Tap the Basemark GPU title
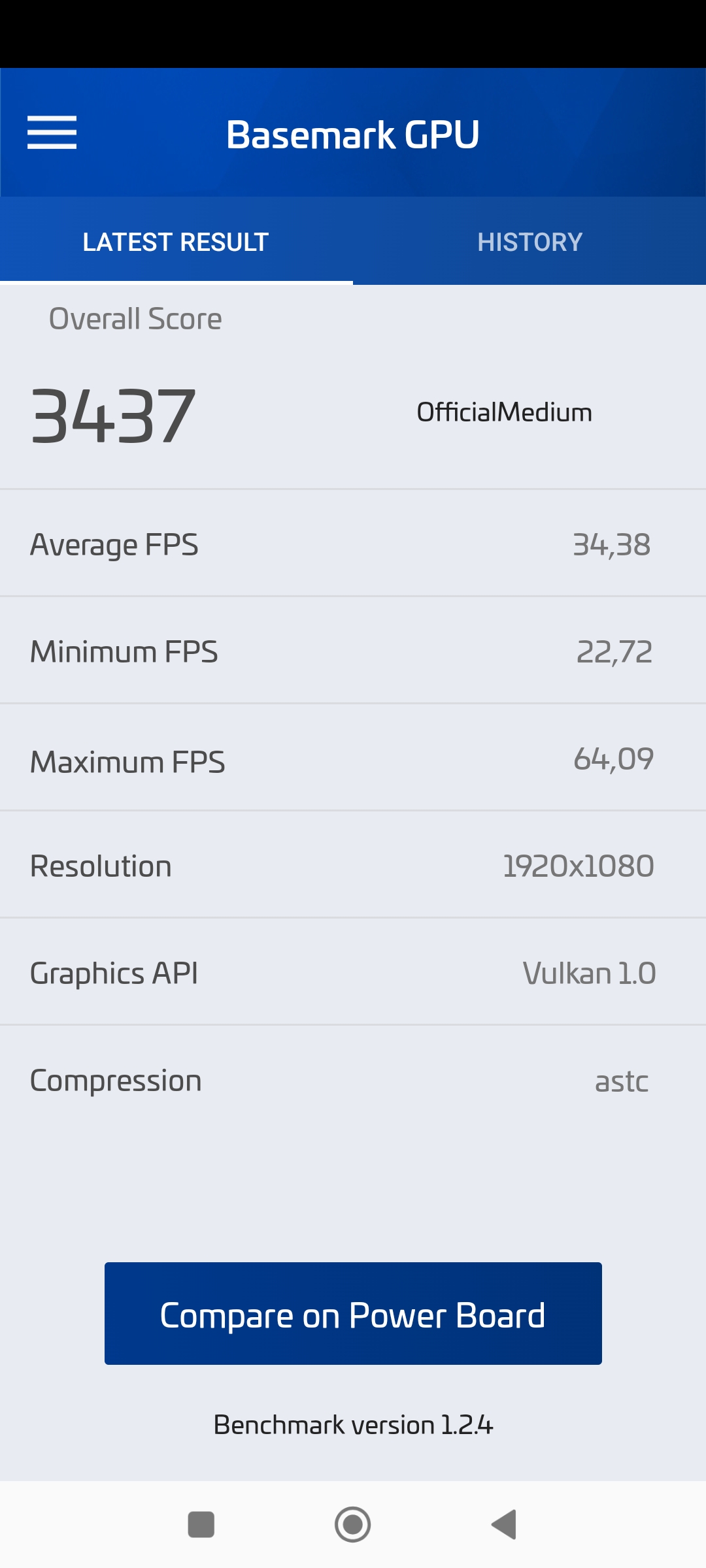This screenshot has height=1568, width=706. click(x=353, y=135)
